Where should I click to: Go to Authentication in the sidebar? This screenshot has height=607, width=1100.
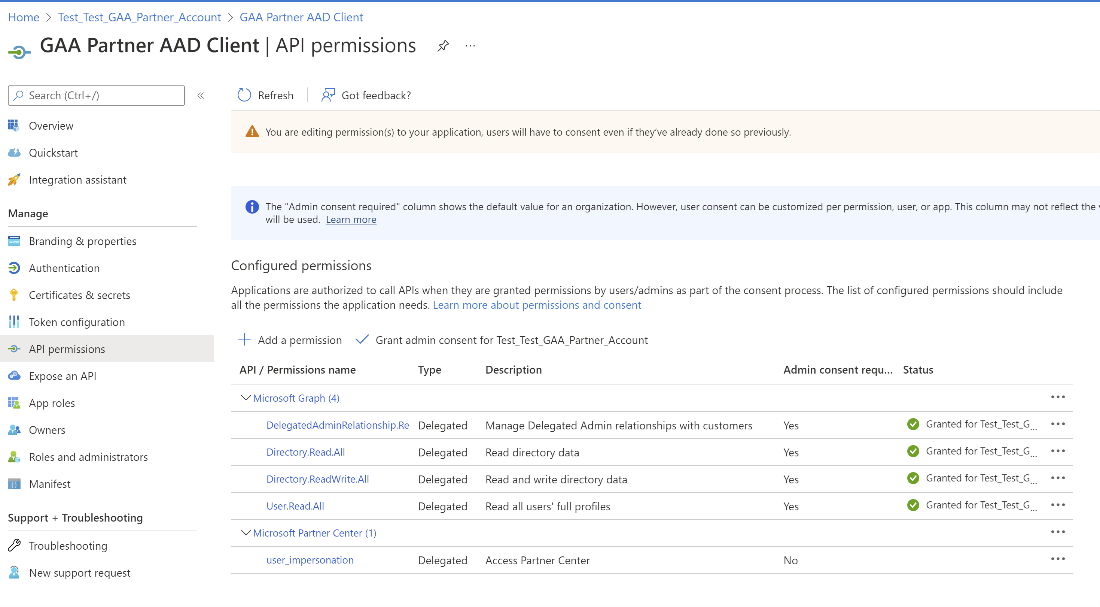[64, 268]
